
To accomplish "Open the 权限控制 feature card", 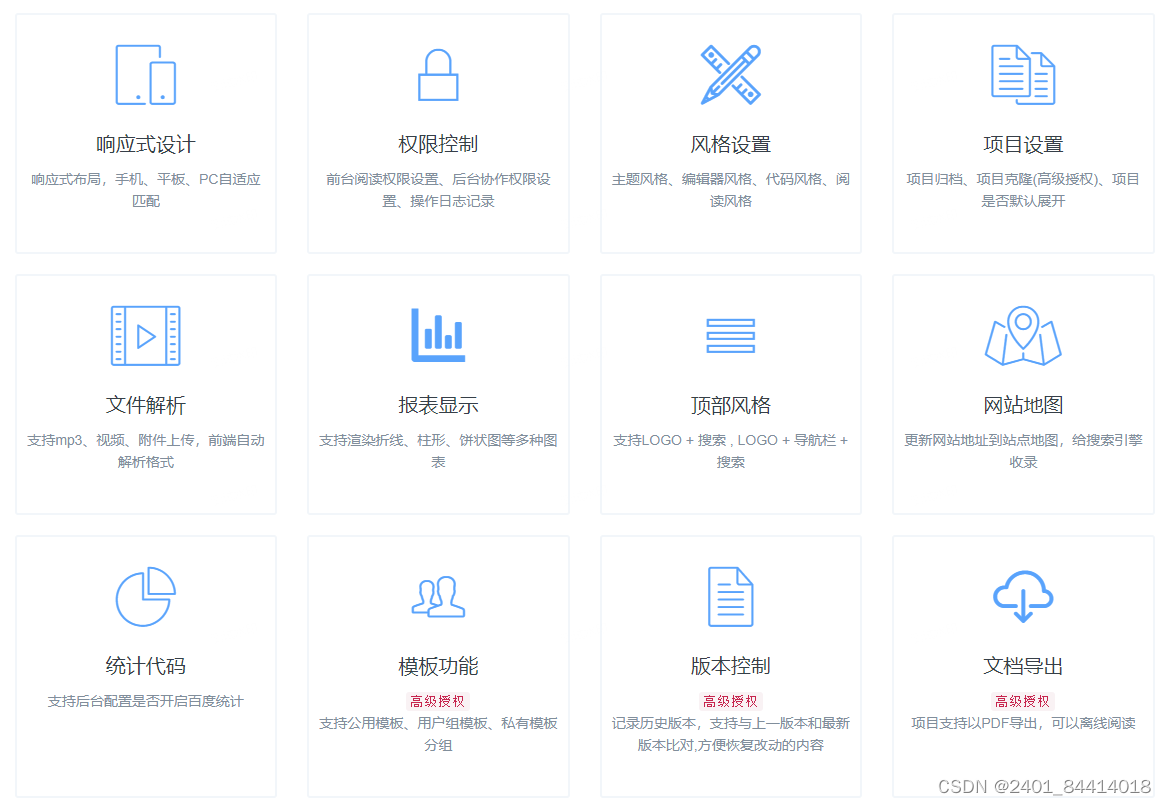I will (x=437, y=133).
